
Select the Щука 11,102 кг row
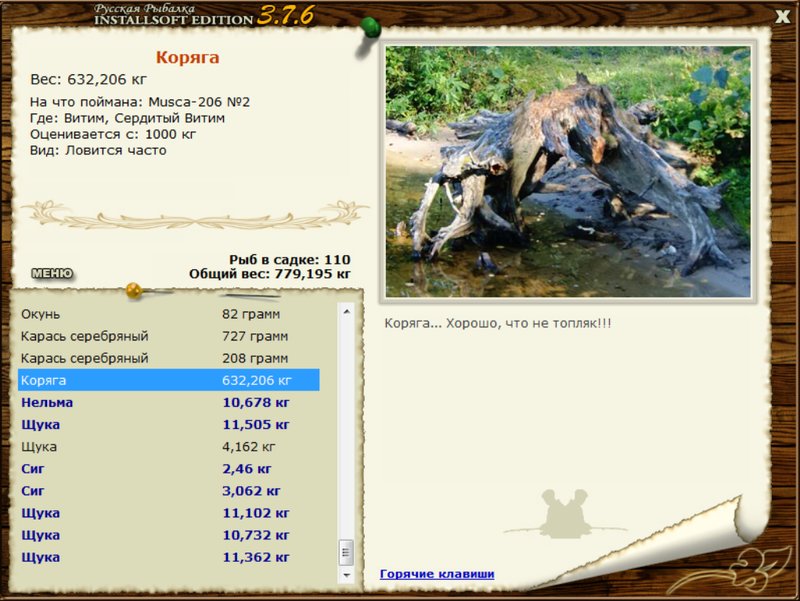click(169, 513)
